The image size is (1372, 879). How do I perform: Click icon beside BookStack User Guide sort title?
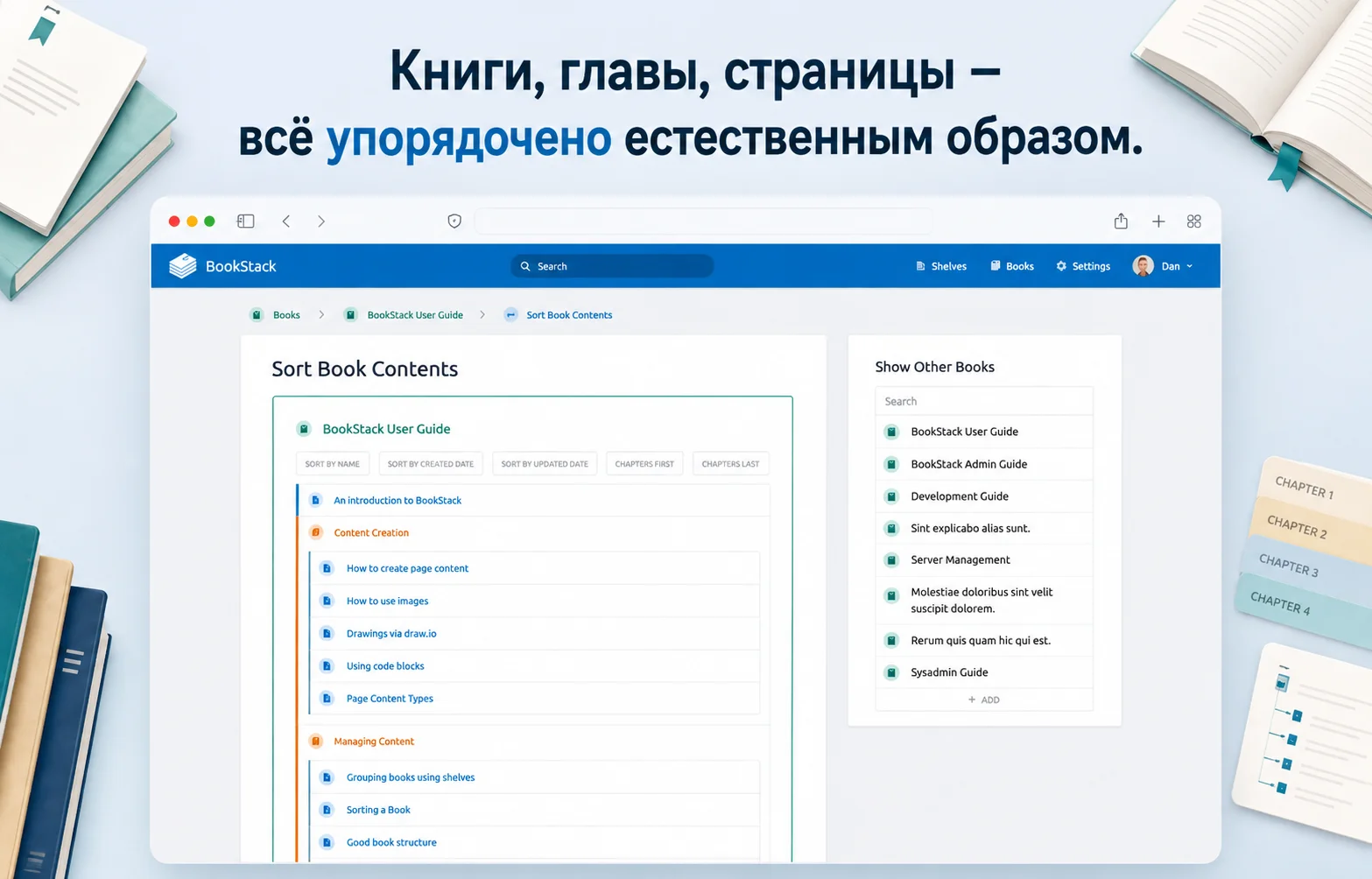coord(304,429)
